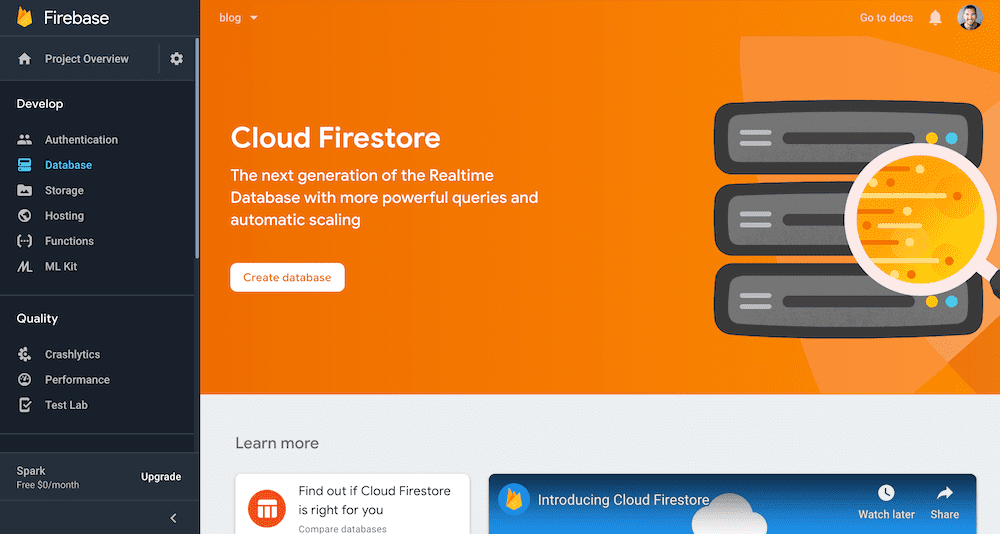
Task: Click the Functions brackets icon
Action: click(24, 241)
